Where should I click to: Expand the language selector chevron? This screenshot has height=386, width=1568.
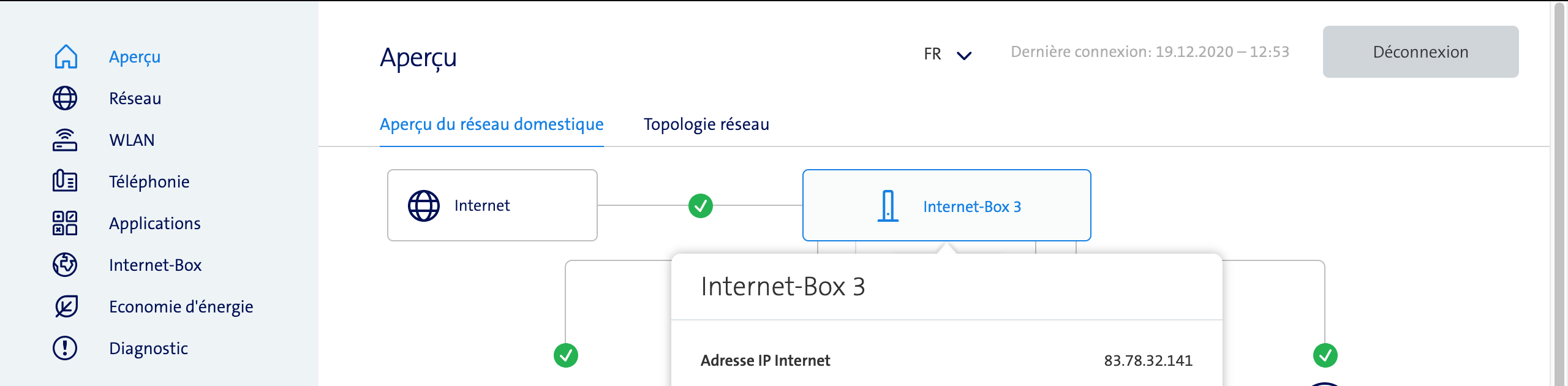[x=965, y=56]
